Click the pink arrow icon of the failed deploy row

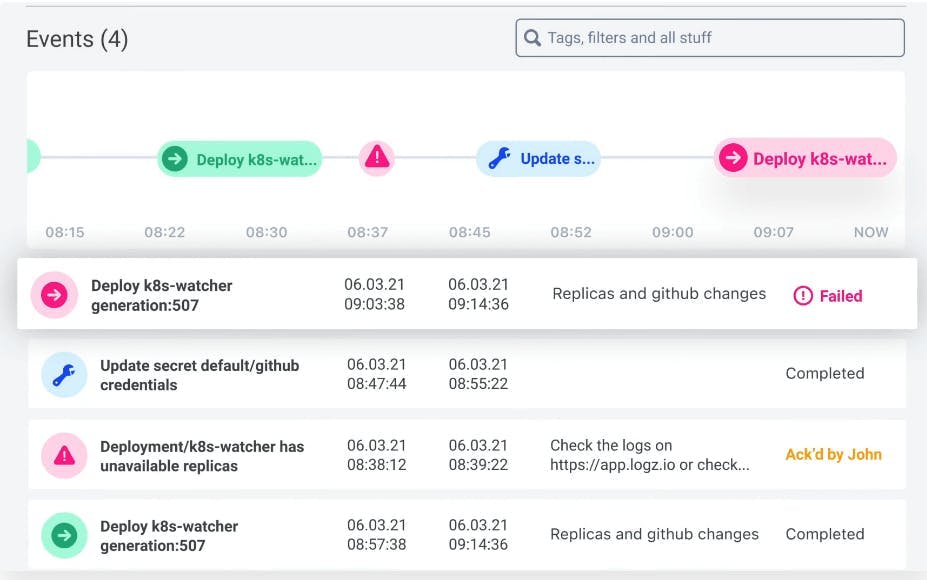click(54, 295)
